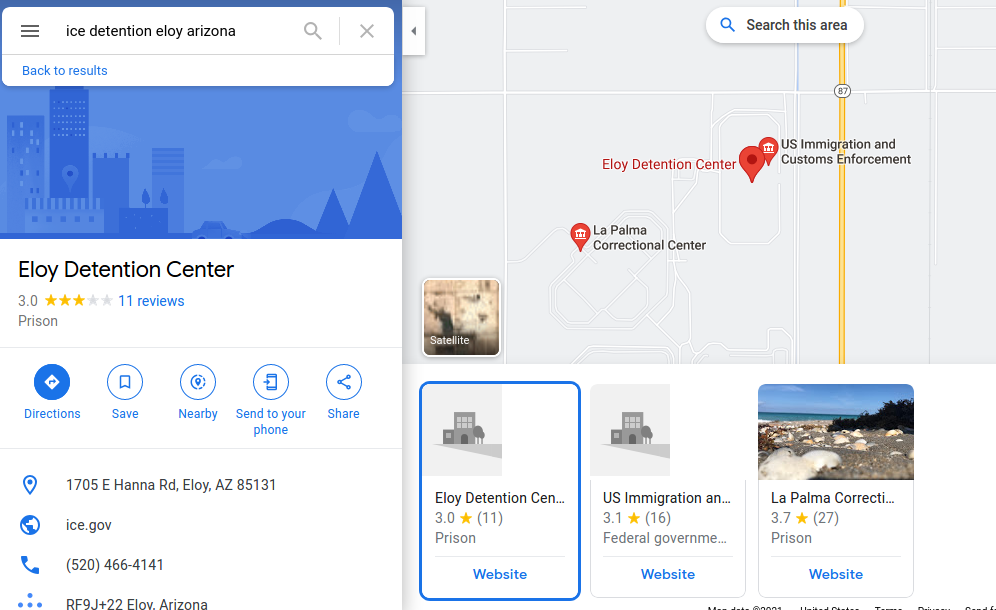The image size is (996, 610).
Task: Click inside the search text field
Action: tap(178, 30)
